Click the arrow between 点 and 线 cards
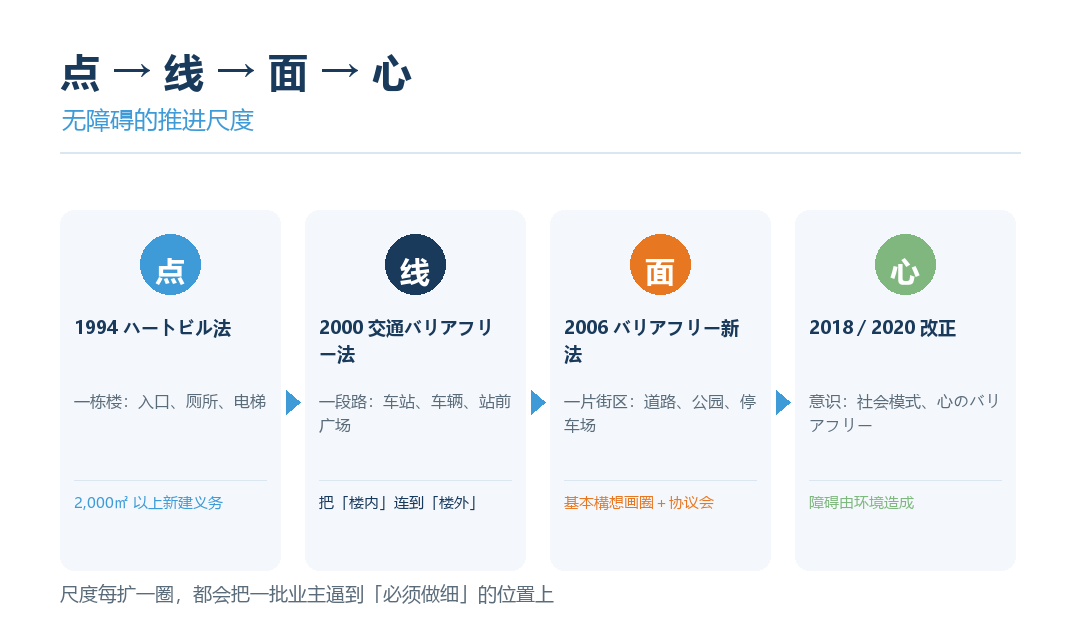This screenshot has width=1080, height=620. click(x=293, y=402)
